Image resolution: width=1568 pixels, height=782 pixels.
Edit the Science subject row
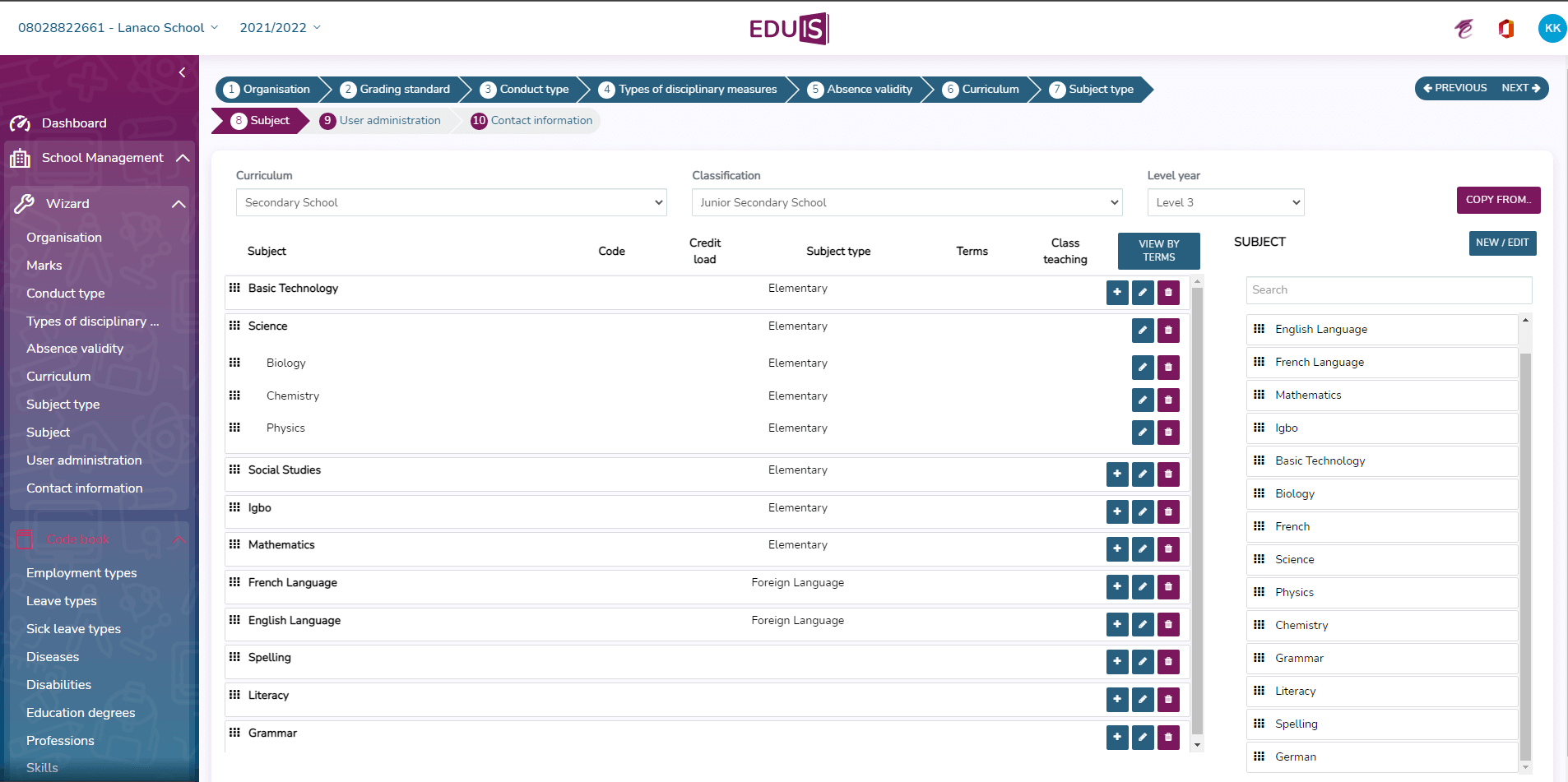[x=1142, y=331]
